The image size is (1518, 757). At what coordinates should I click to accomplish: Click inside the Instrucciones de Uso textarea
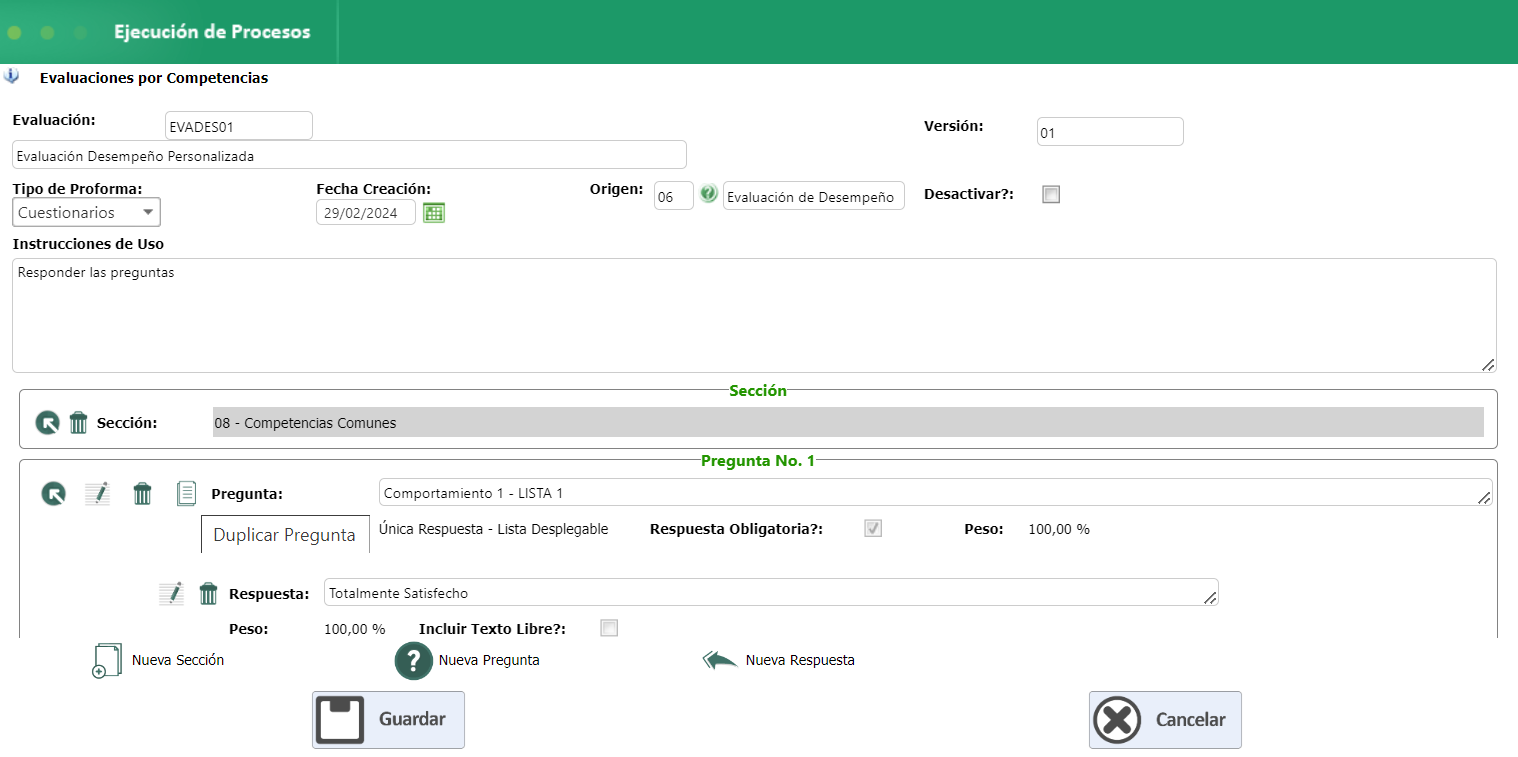click(754, 316)
